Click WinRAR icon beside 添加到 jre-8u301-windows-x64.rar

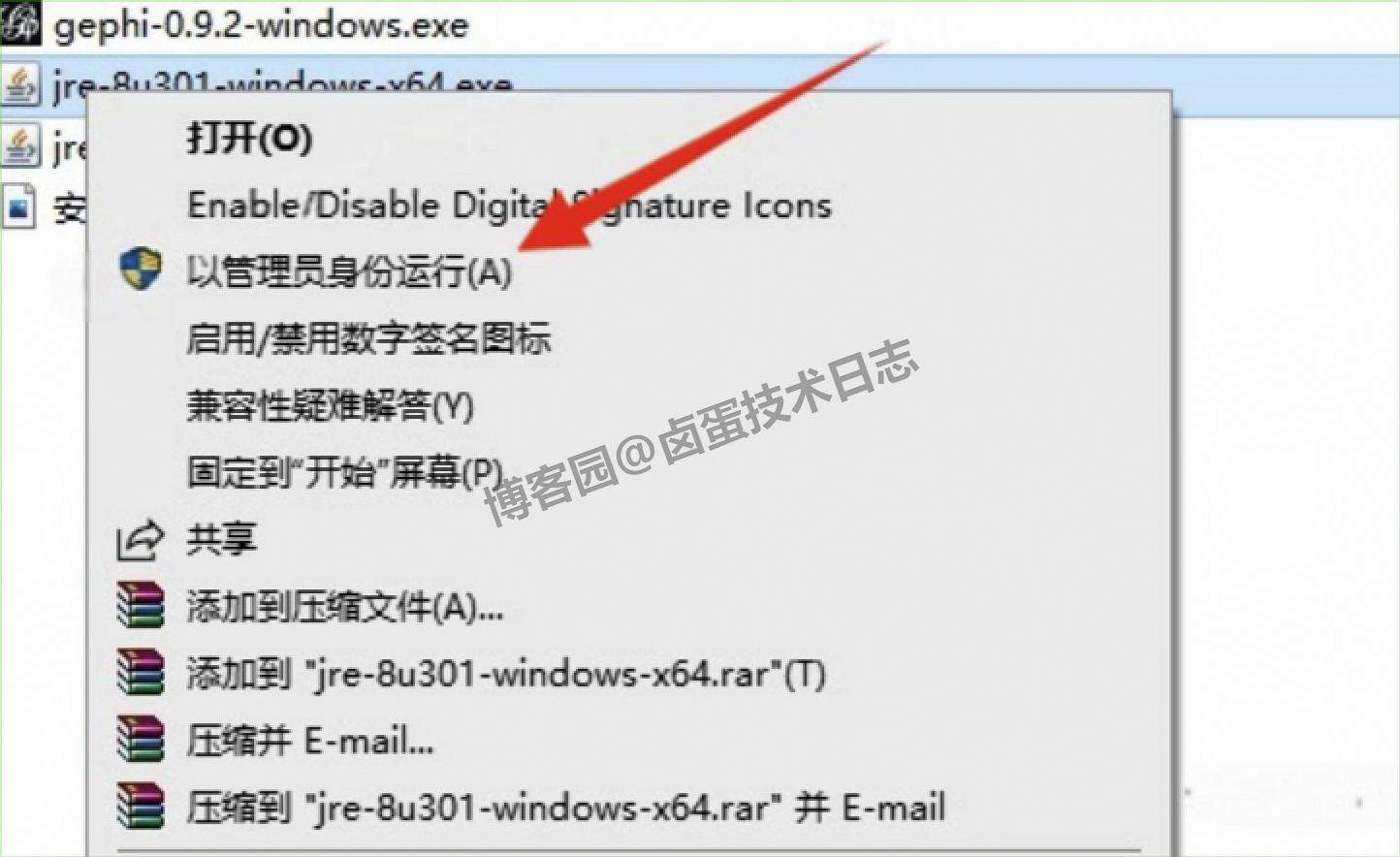[141, 673]
